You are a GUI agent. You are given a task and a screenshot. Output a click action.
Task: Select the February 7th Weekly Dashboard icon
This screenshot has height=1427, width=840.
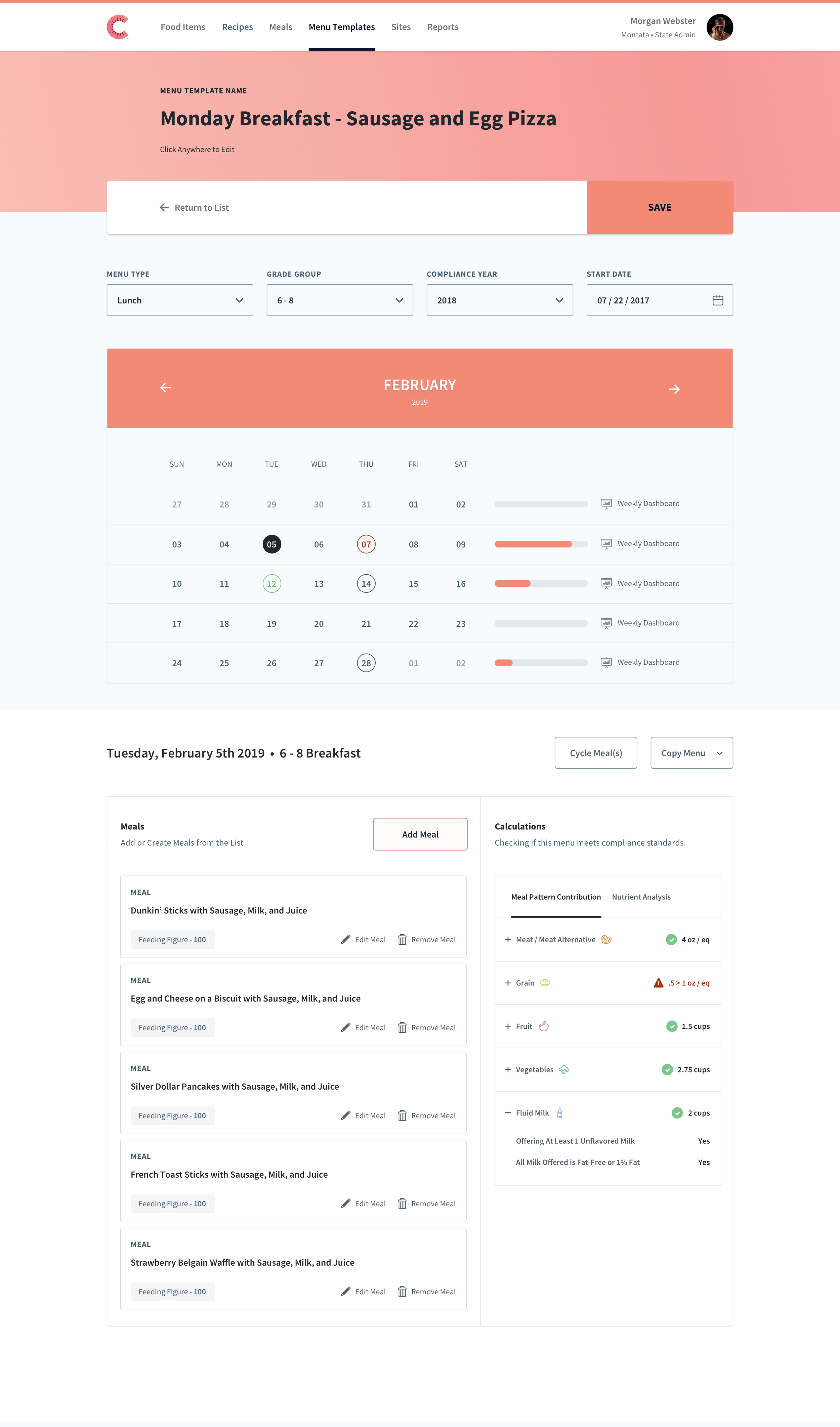tap(606, 543)
